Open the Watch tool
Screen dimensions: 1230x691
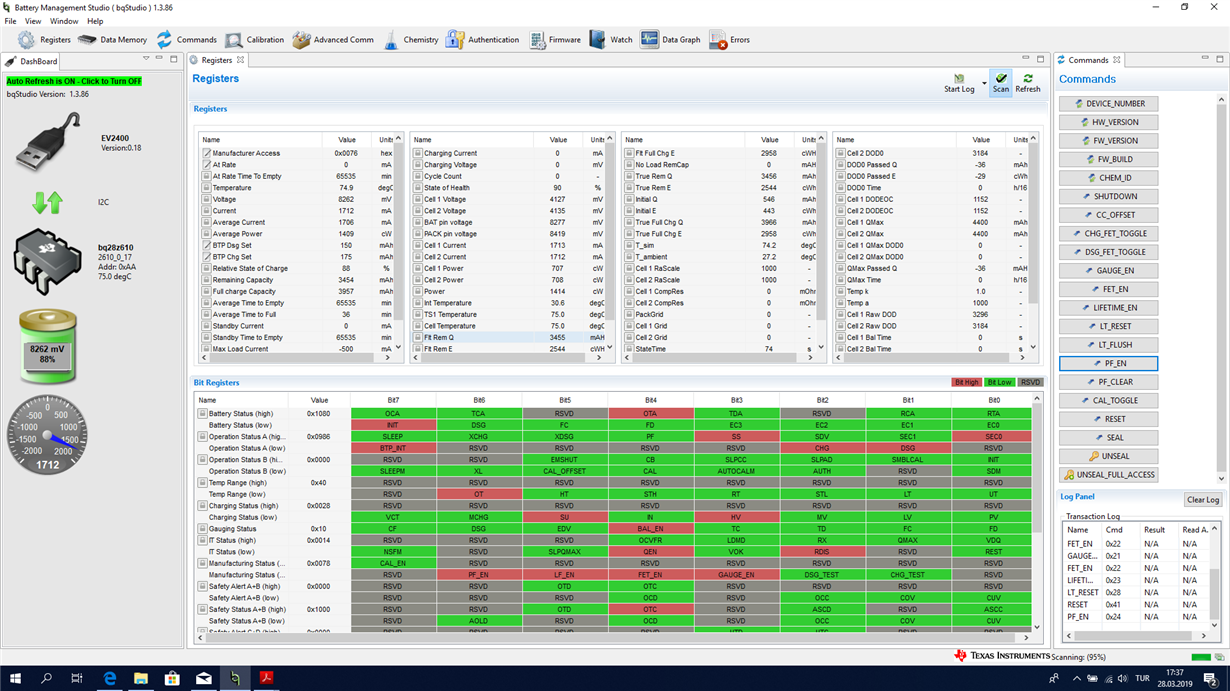(x=611, y=40)
